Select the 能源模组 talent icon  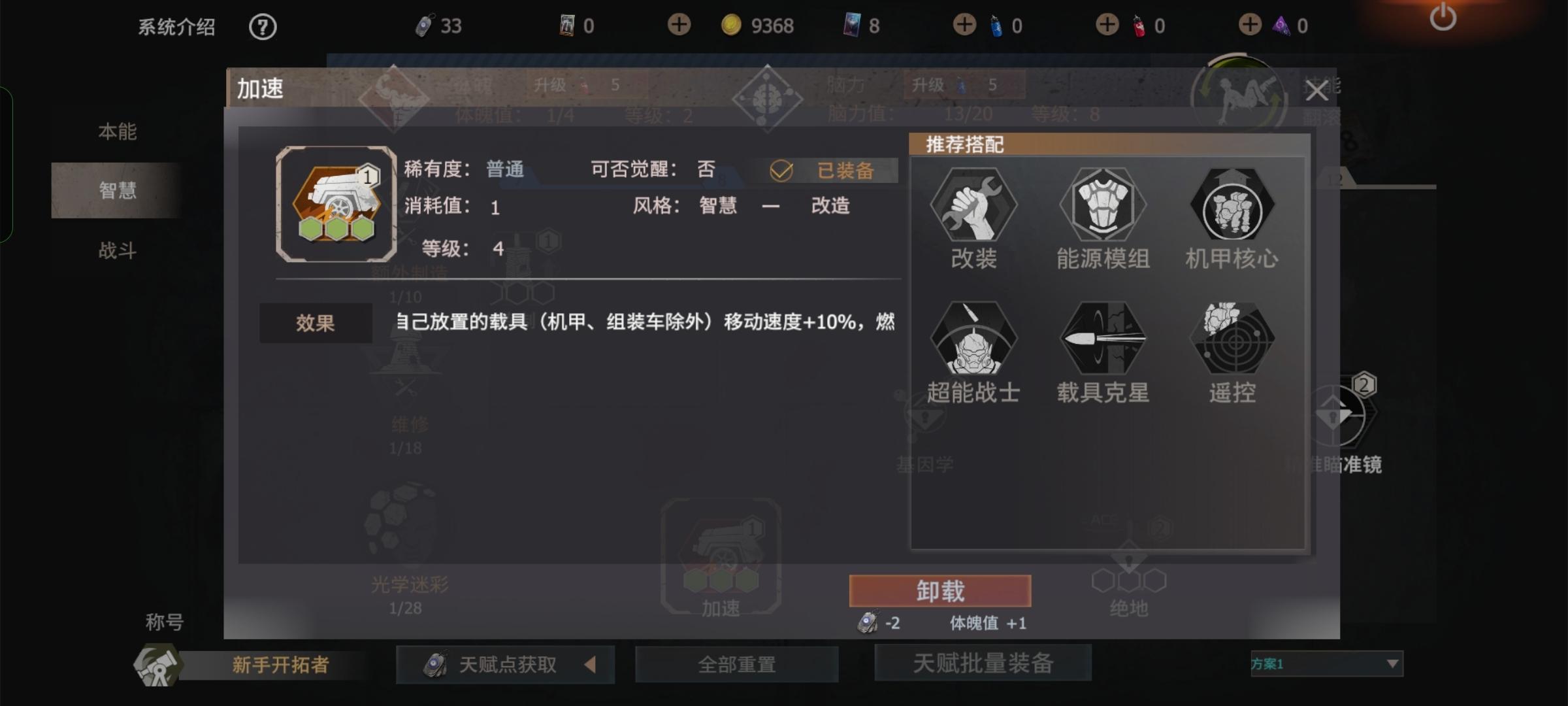click(x=1103, y=205)
